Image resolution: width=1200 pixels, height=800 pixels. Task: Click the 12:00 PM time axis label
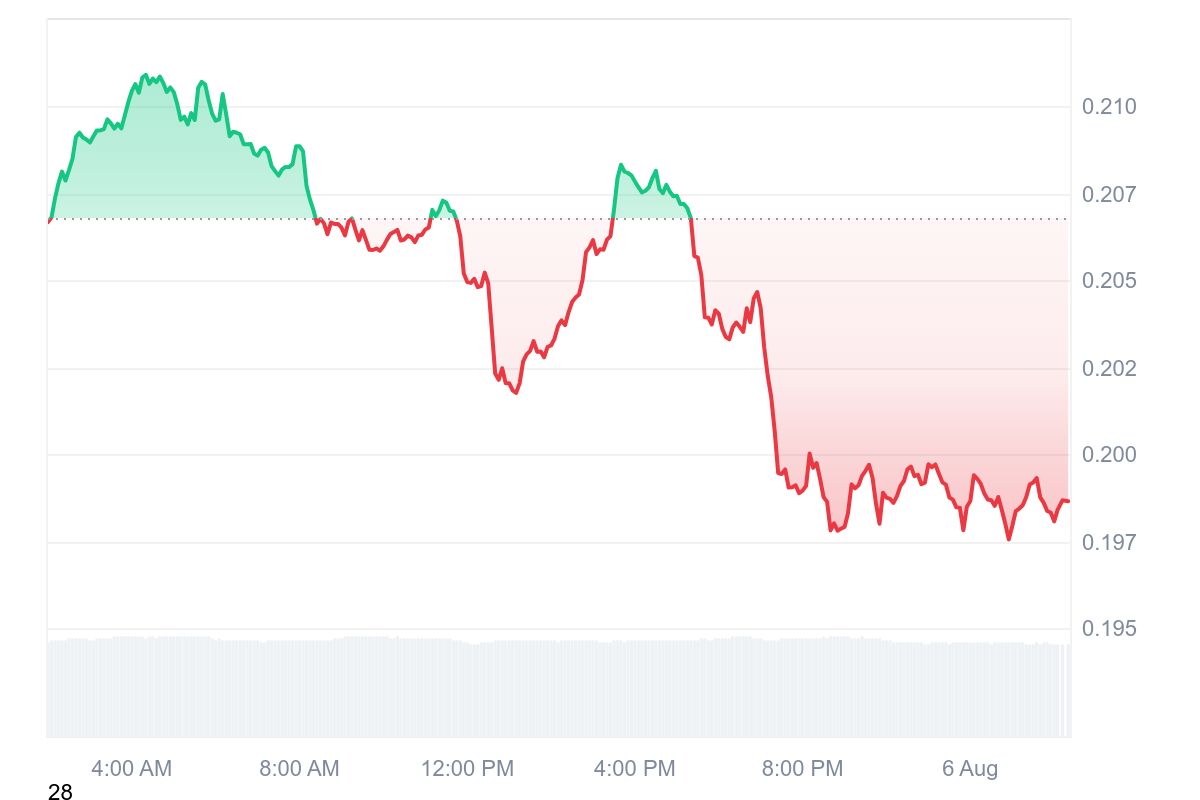pos(467,769)
